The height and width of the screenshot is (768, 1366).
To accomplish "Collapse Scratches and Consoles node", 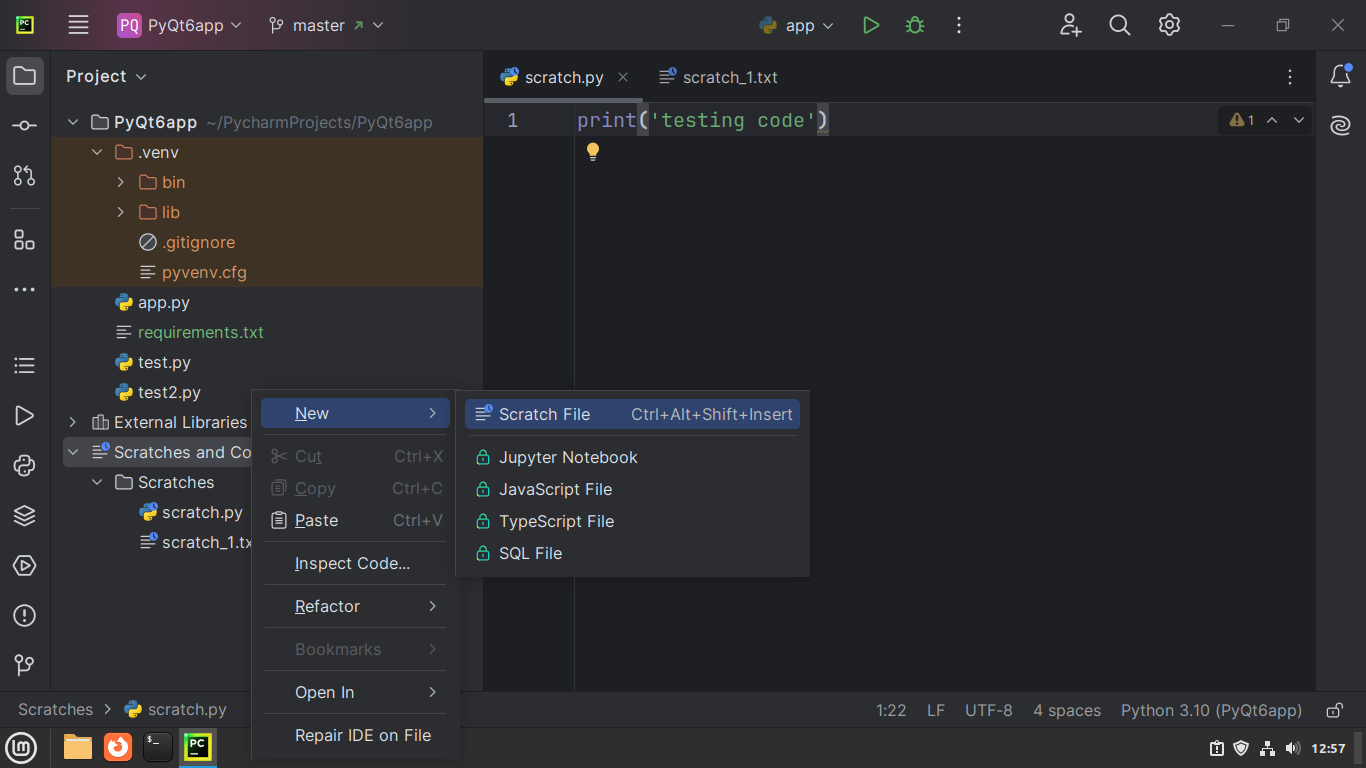I will [73, 452].
